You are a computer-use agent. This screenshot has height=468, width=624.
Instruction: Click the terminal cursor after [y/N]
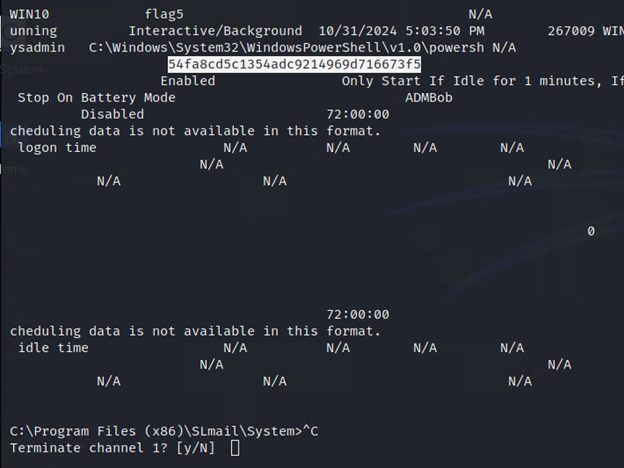pyautogui.click(x=235, y=447)
